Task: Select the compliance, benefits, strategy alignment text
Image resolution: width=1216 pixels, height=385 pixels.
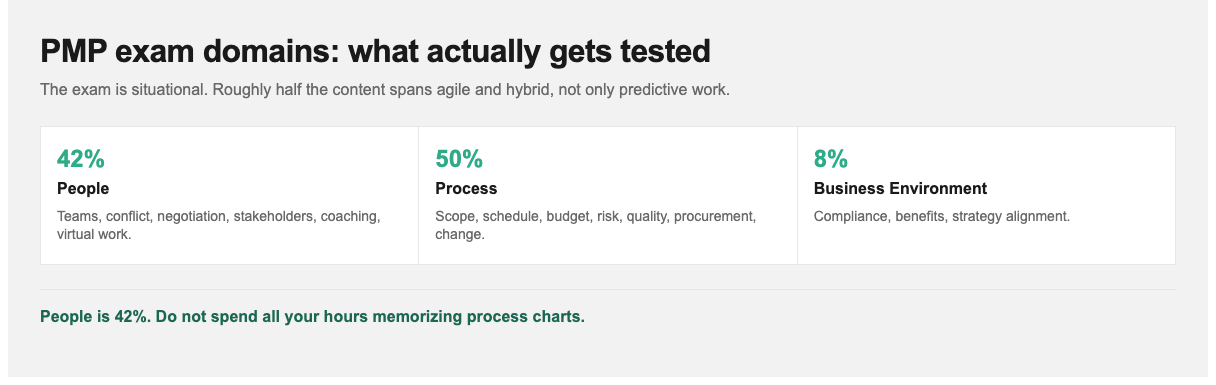Action: pos(942,216)
